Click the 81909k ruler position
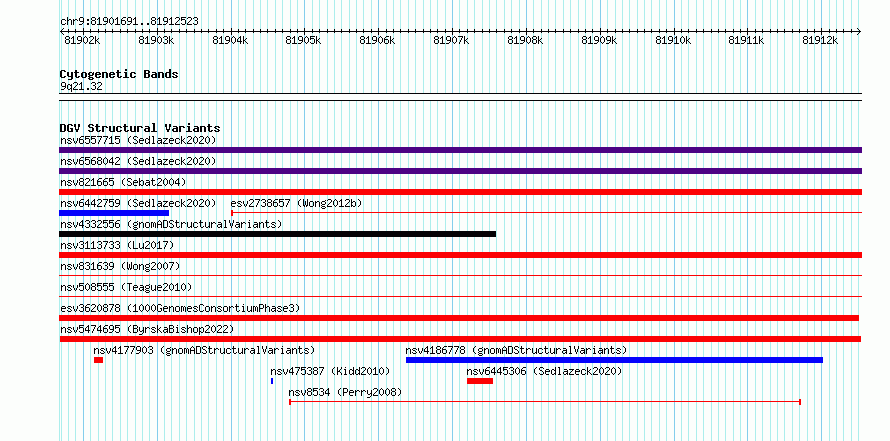The width and height of the screenshot is (890, 441). [x=600, y=40]
